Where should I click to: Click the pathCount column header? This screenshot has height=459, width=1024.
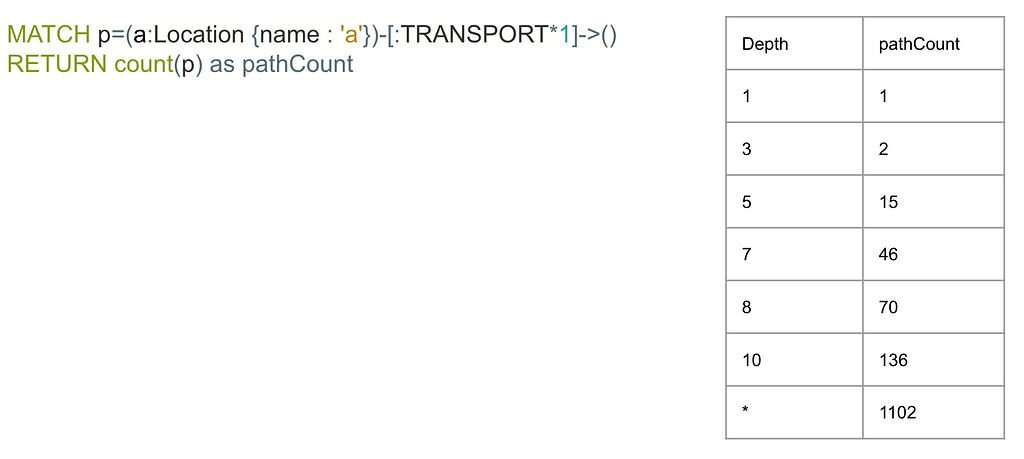point(933,43)
